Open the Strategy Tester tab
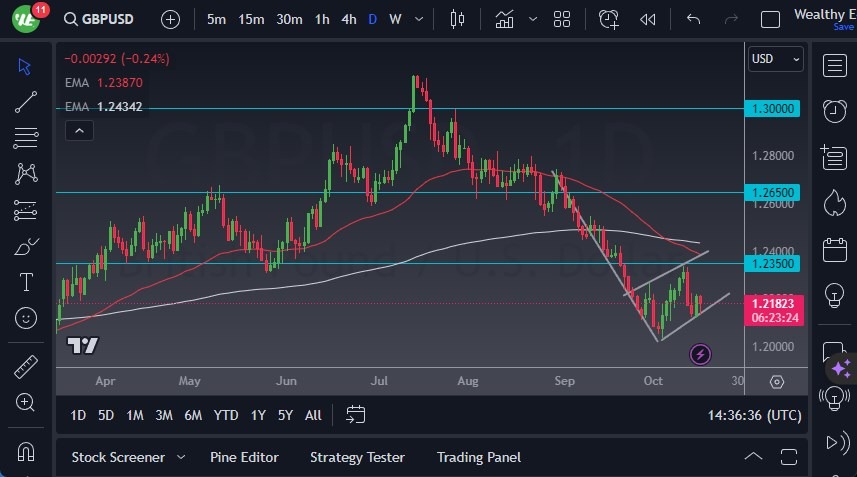Viewport: 857px width, 477px height. [357, 457]
